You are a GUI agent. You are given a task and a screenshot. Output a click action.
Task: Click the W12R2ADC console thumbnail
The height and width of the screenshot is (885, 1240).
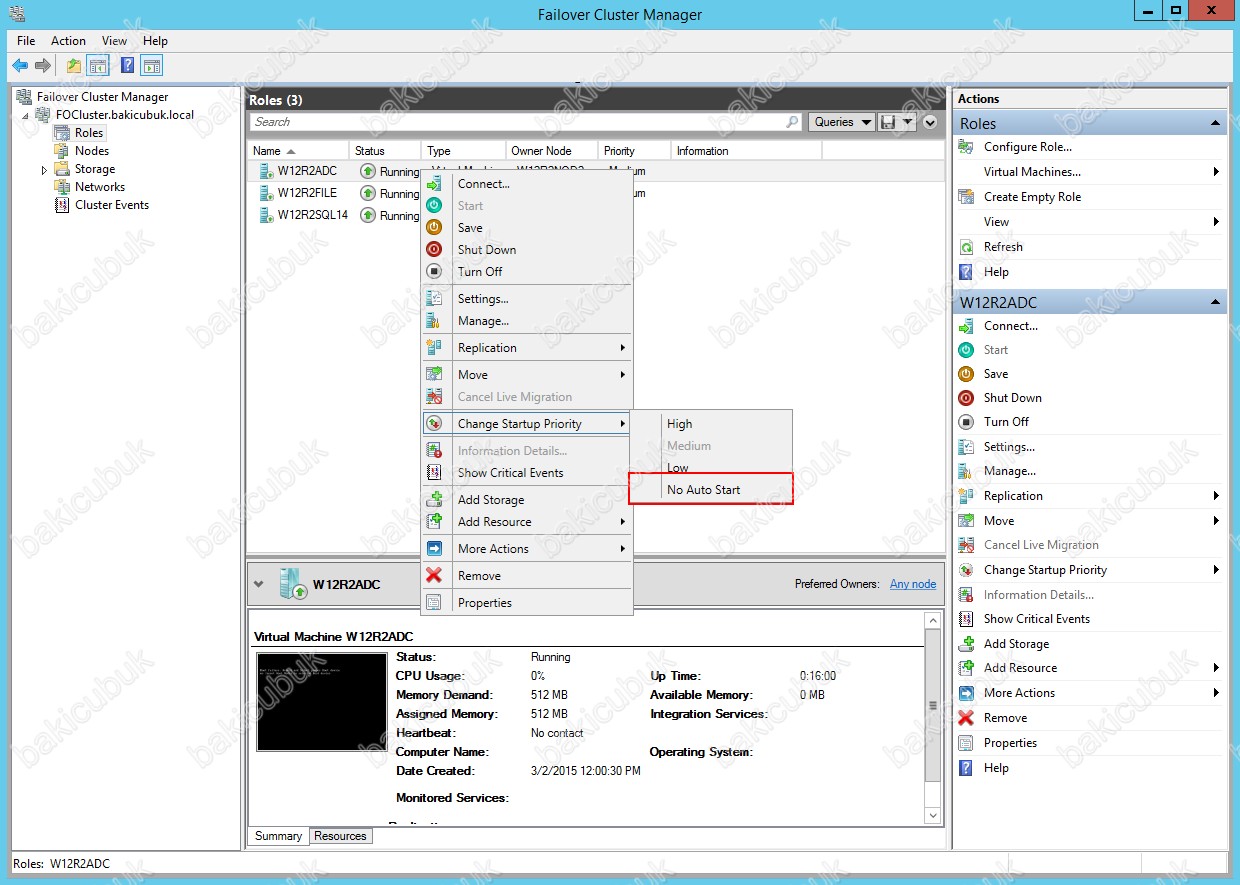tap(322, 702)
